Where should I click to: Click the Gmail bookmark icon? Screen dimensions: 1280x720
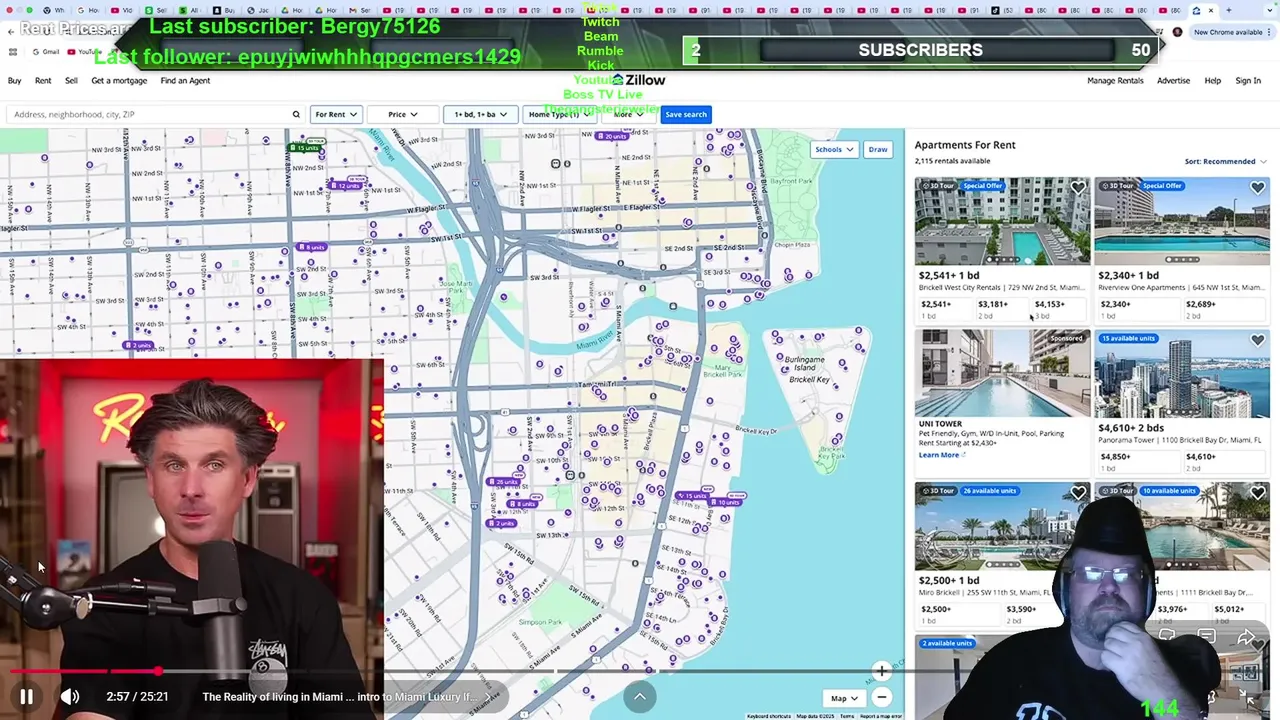click(36, 52)
